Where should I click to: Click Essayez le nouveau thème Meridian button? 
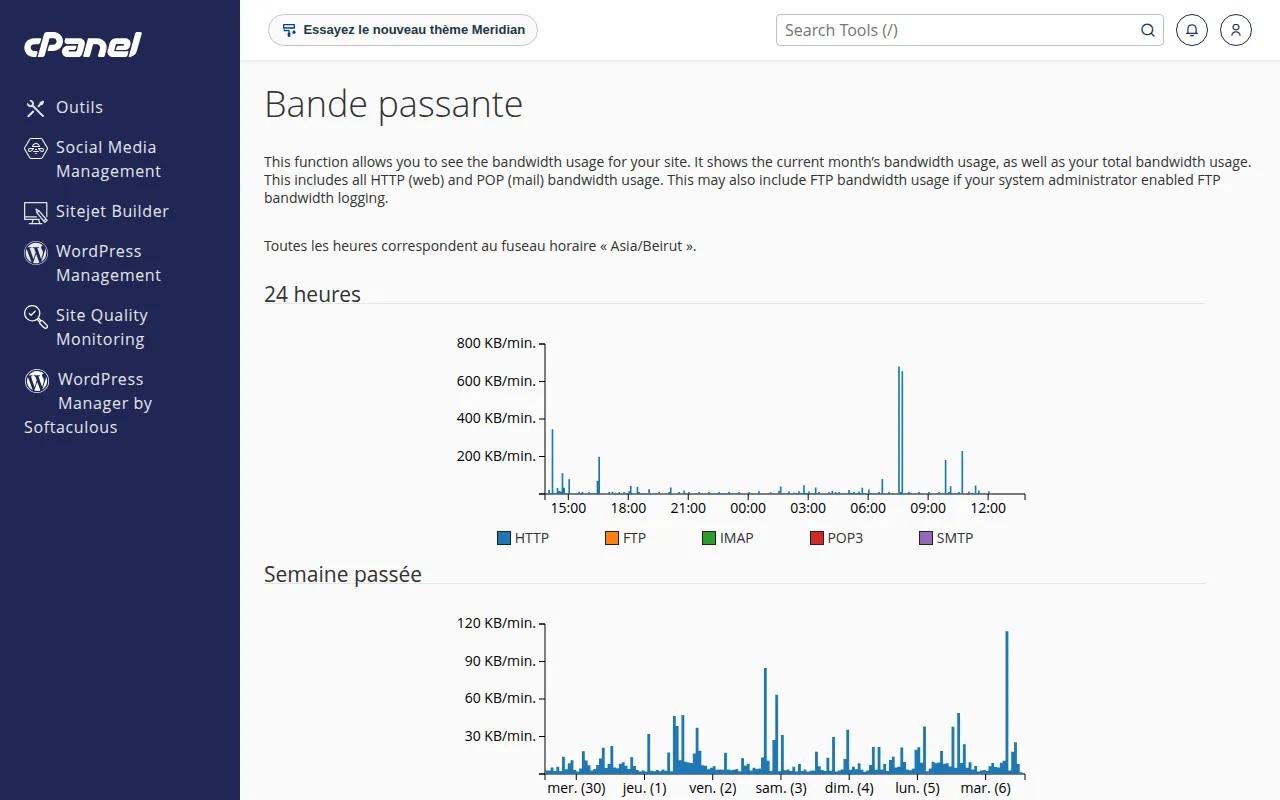[403, 30]
